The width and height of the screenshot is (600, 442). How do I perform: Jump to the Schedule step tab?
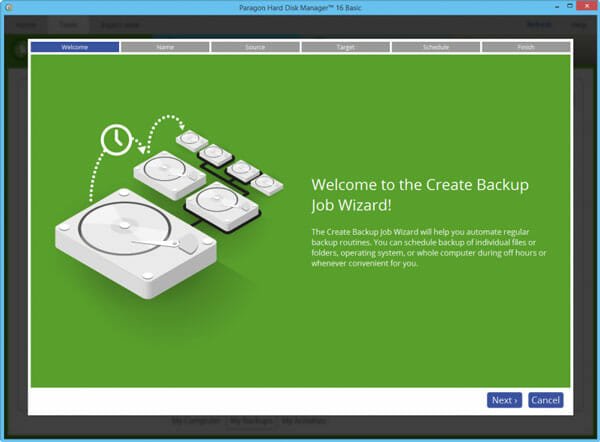(435, 46)
